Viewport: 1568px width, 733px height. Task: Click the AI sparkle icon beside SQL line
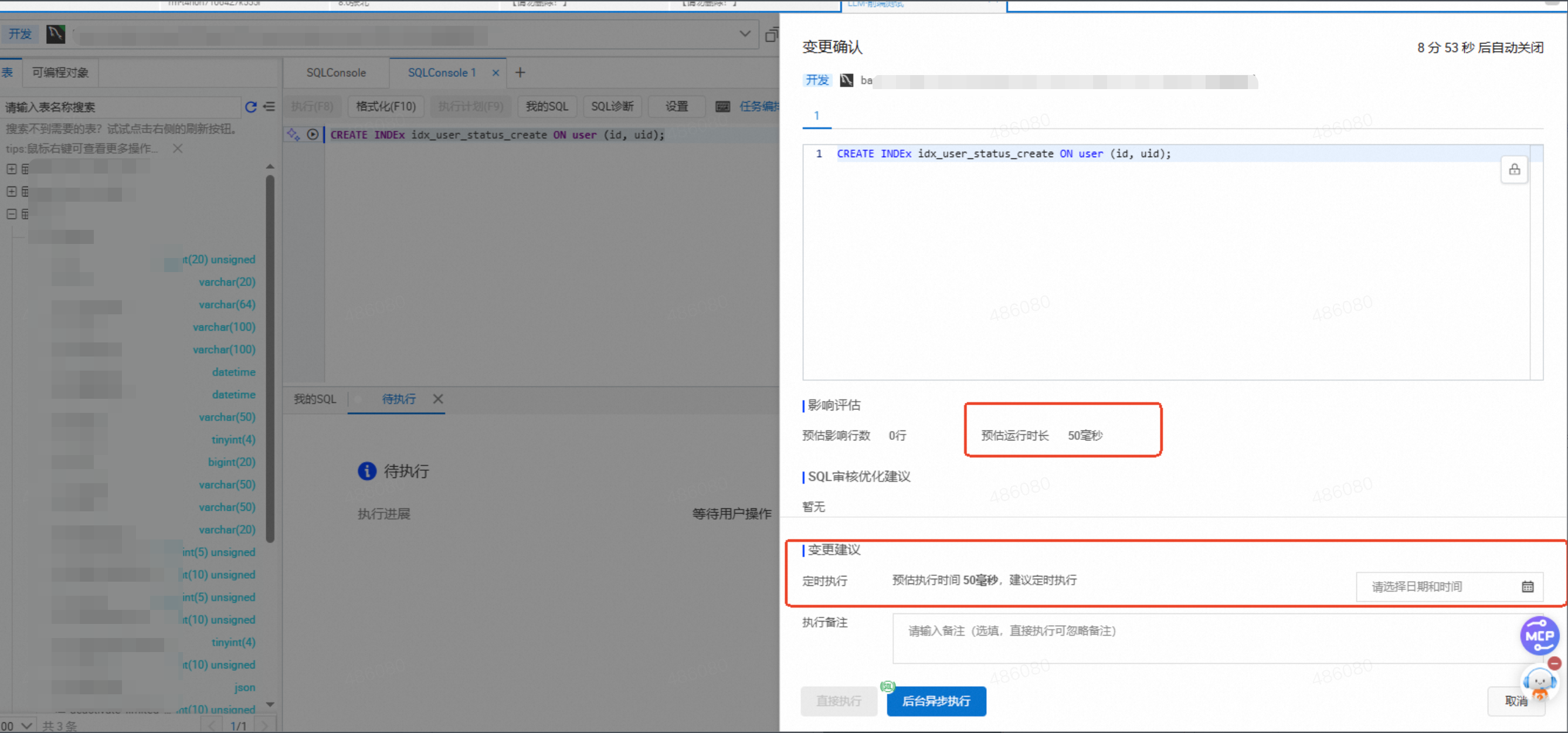pos(293,134)
